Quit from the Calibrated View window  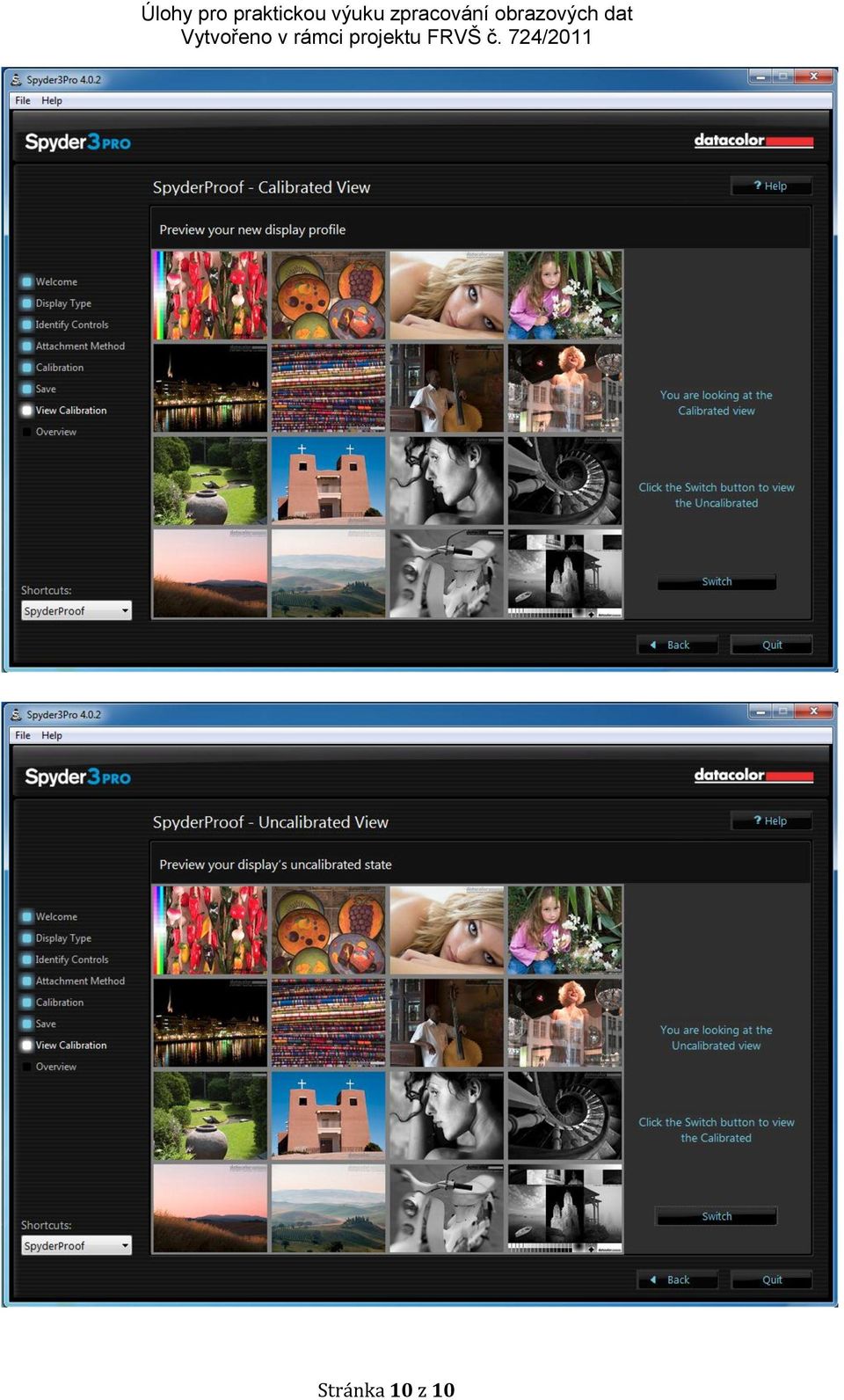pyautogui.click(x=771, y=645)
